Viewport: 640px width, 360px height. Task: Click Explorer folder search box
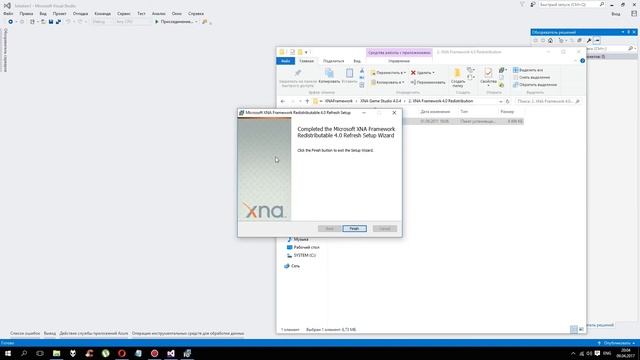tap(548, 101)
